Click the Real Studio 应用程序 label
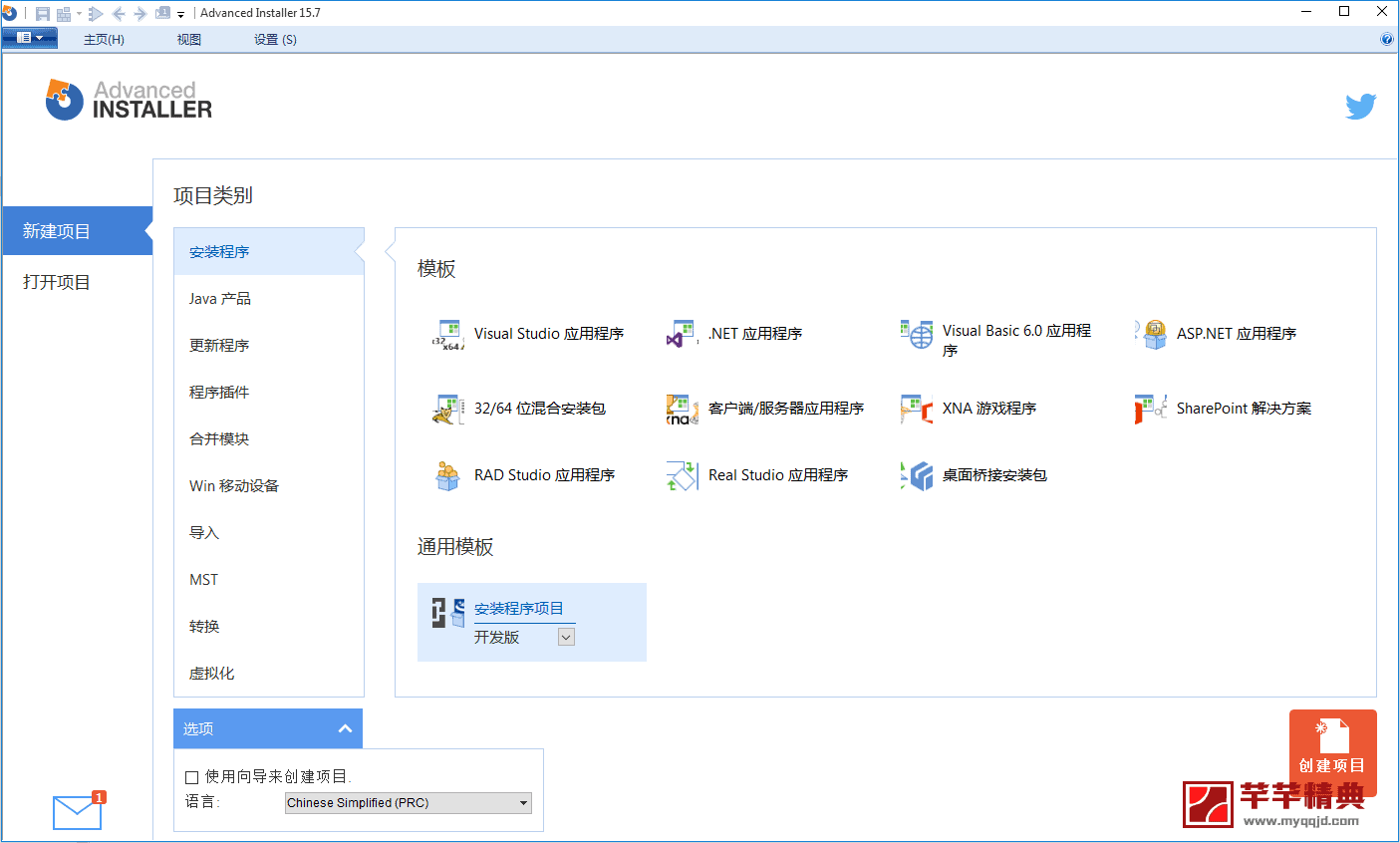Viewport: 1400px width, 843px height. 778,475
